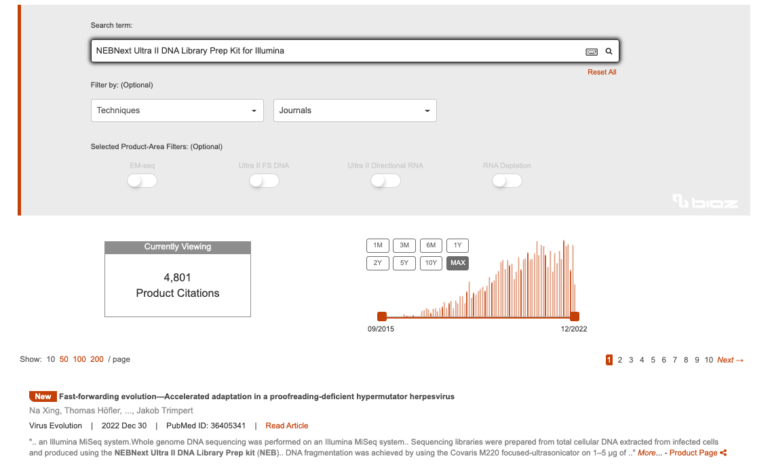The height and width of the screenshot is (469, 768).
Task: Click the Next page arrow link
Action: pyautogui.click(x=730, y=360)
